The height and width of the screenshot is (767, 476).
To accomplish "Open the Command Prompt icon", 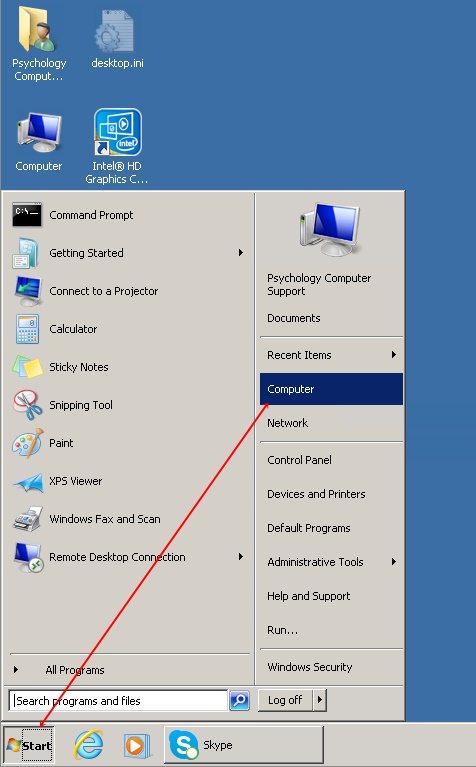I will pyautogui.click(x=27, y=214).
